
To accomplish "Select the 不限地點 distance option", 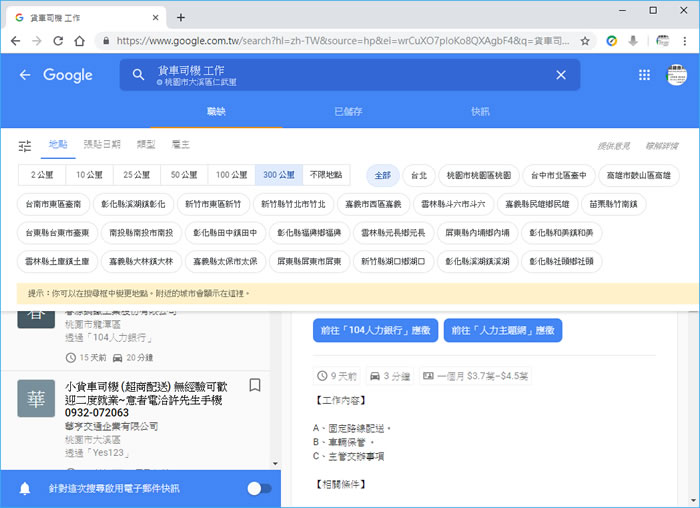I will tap(327, 175).
